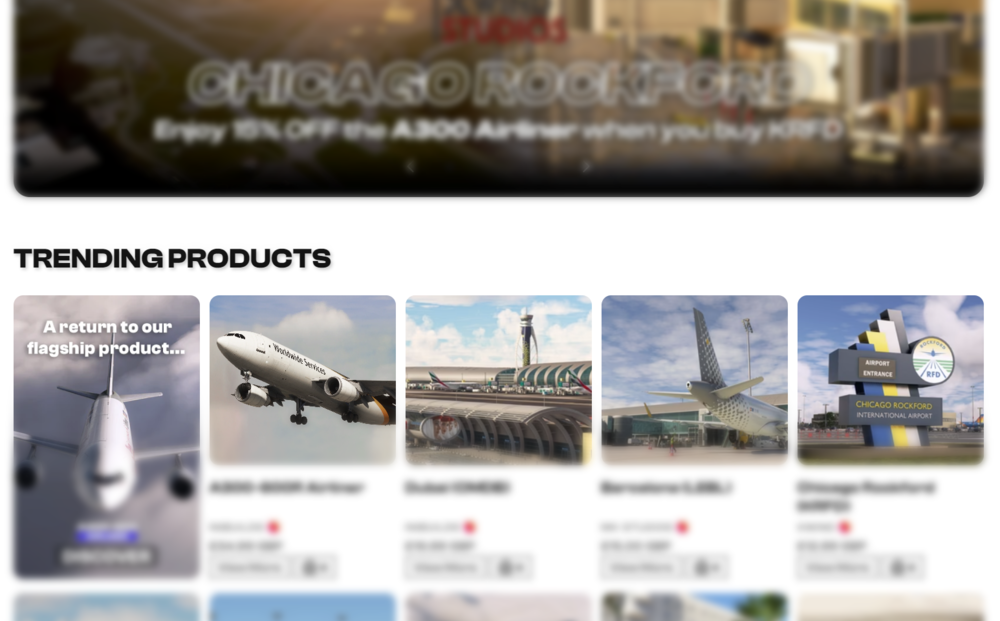Add A300-600R Airliner to cart icon

314,567
